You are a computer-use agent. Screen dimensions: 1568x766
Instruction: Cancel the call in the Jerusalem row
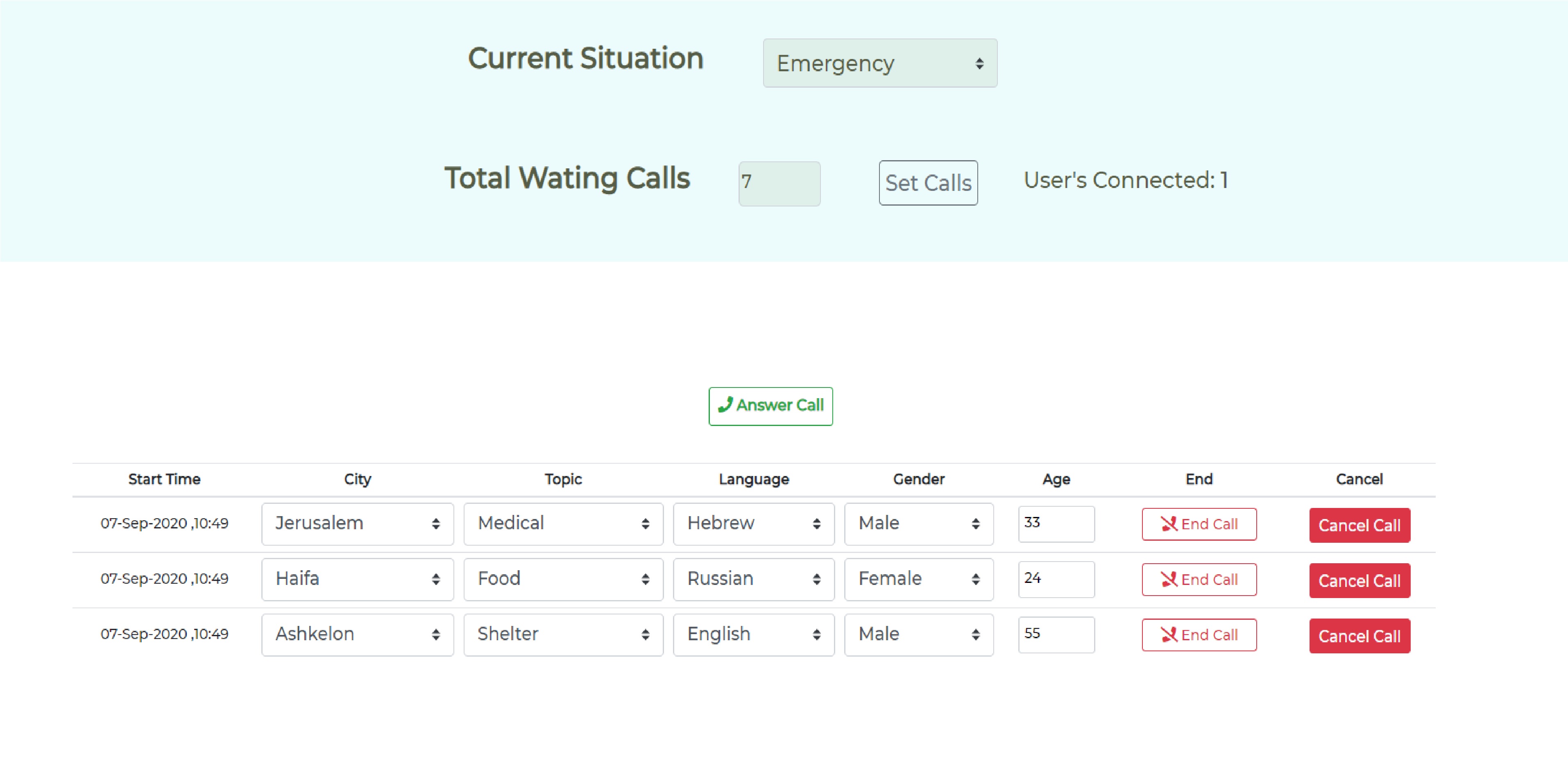click(x=1359, y=526)
